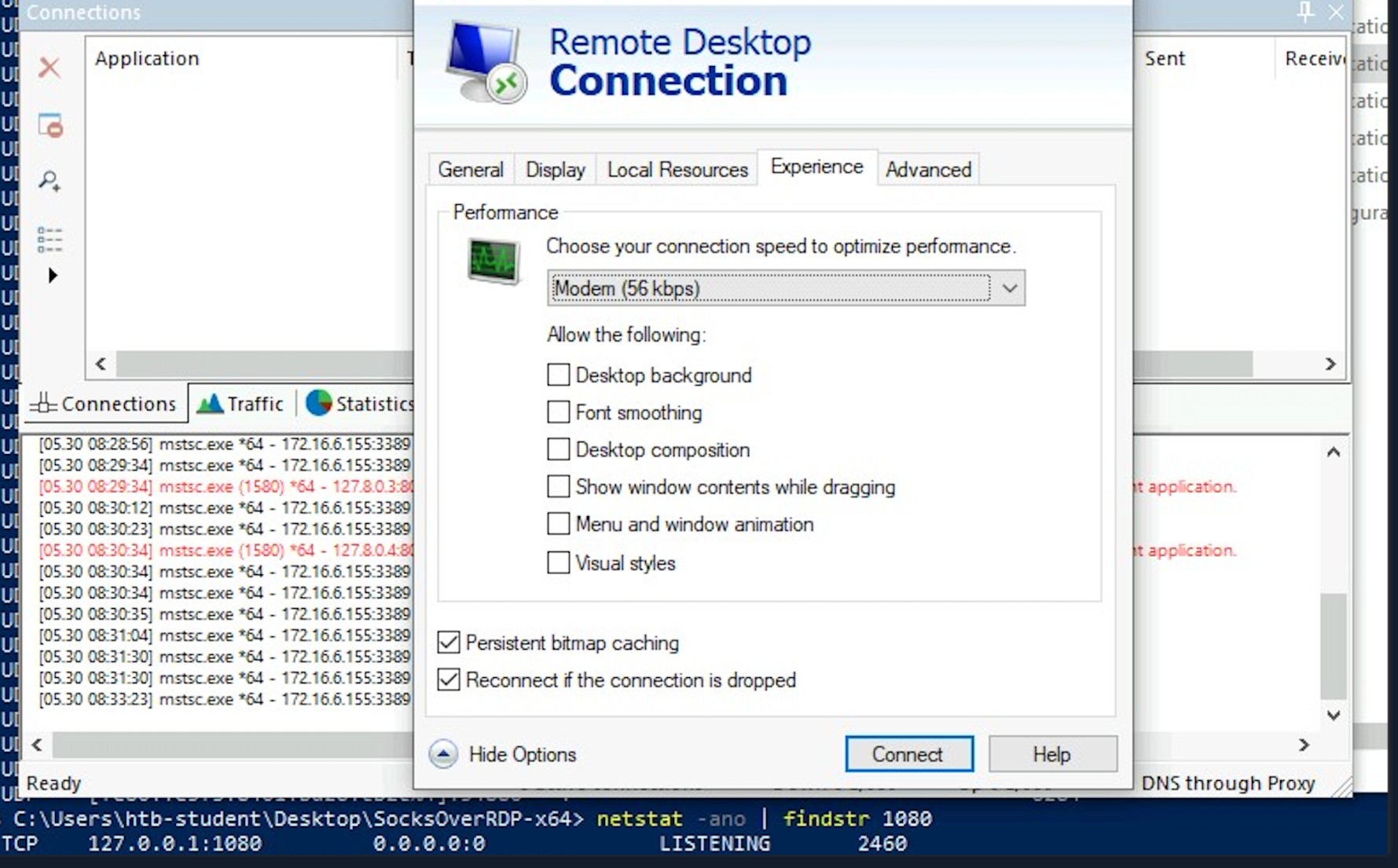Open the Local Resources tab
Viewport: 1398px width, 868px height.
[x=677, y=170]
